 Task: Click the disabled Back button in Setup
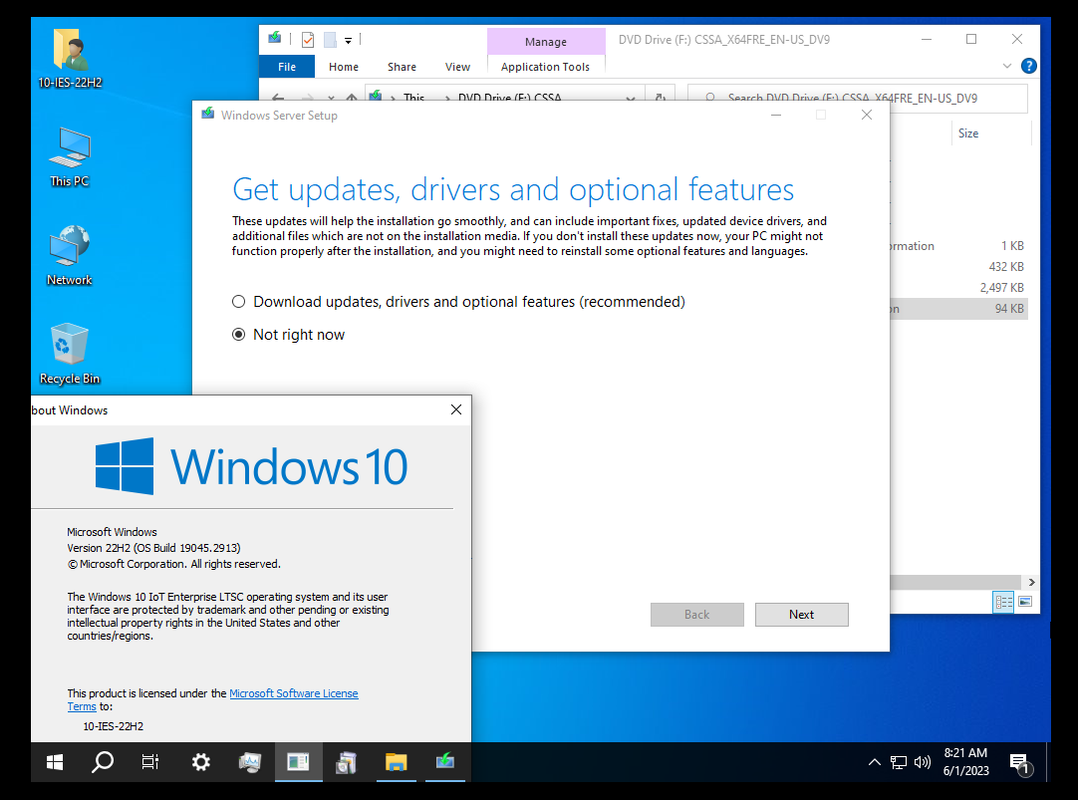(x=696, y=614)
